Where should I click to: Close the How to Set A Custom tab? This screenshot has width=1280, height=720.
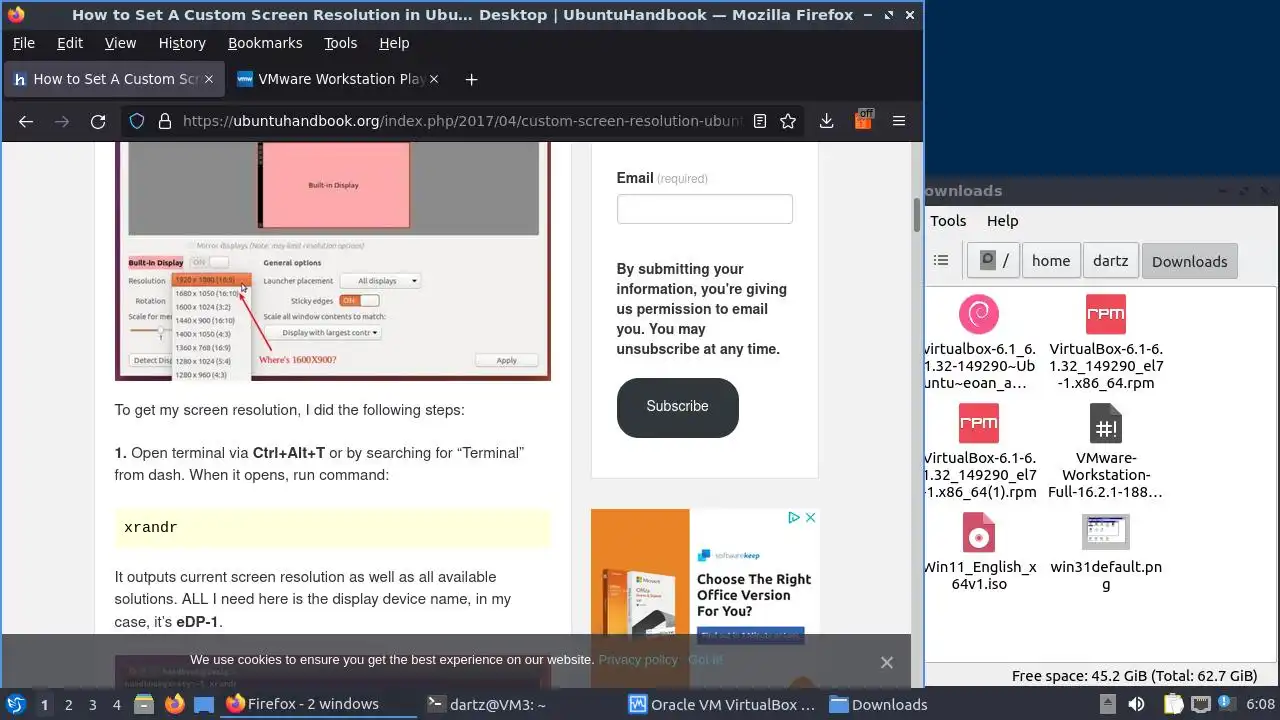[x=208, y=79]
